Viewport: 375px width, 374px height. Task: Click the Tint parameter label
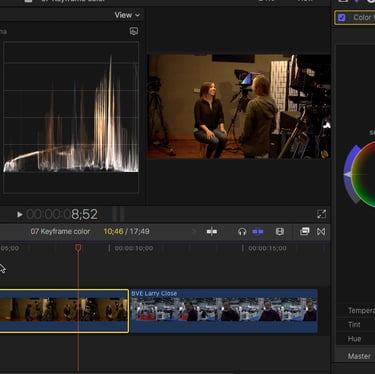[354, 324]
